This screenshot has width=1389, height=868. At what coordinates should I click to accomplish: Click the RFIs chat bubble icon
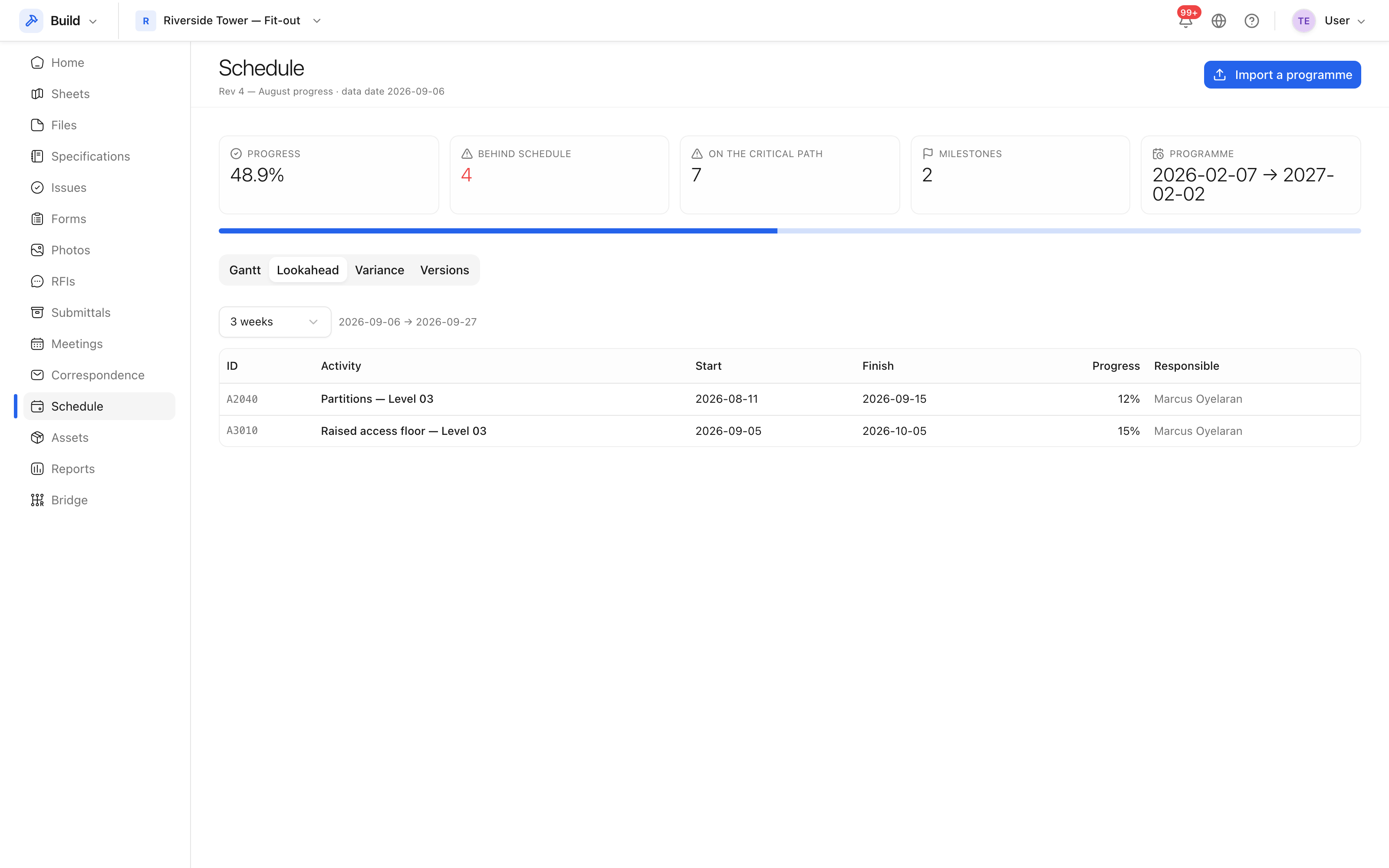pos(37,281)
